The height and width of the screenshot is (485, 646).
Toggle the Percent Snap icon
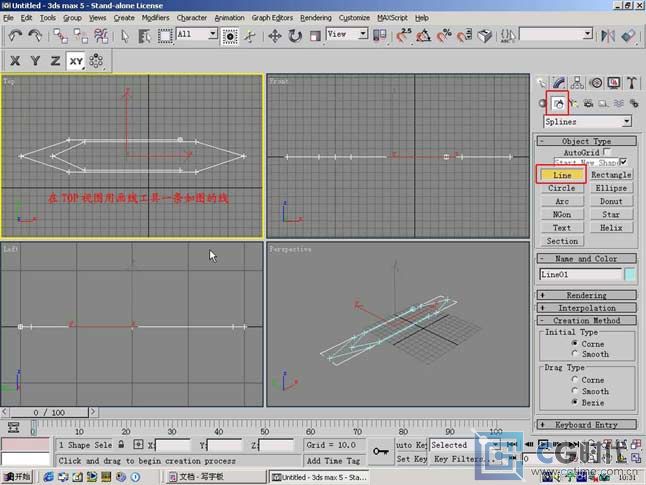click(444, 36)
